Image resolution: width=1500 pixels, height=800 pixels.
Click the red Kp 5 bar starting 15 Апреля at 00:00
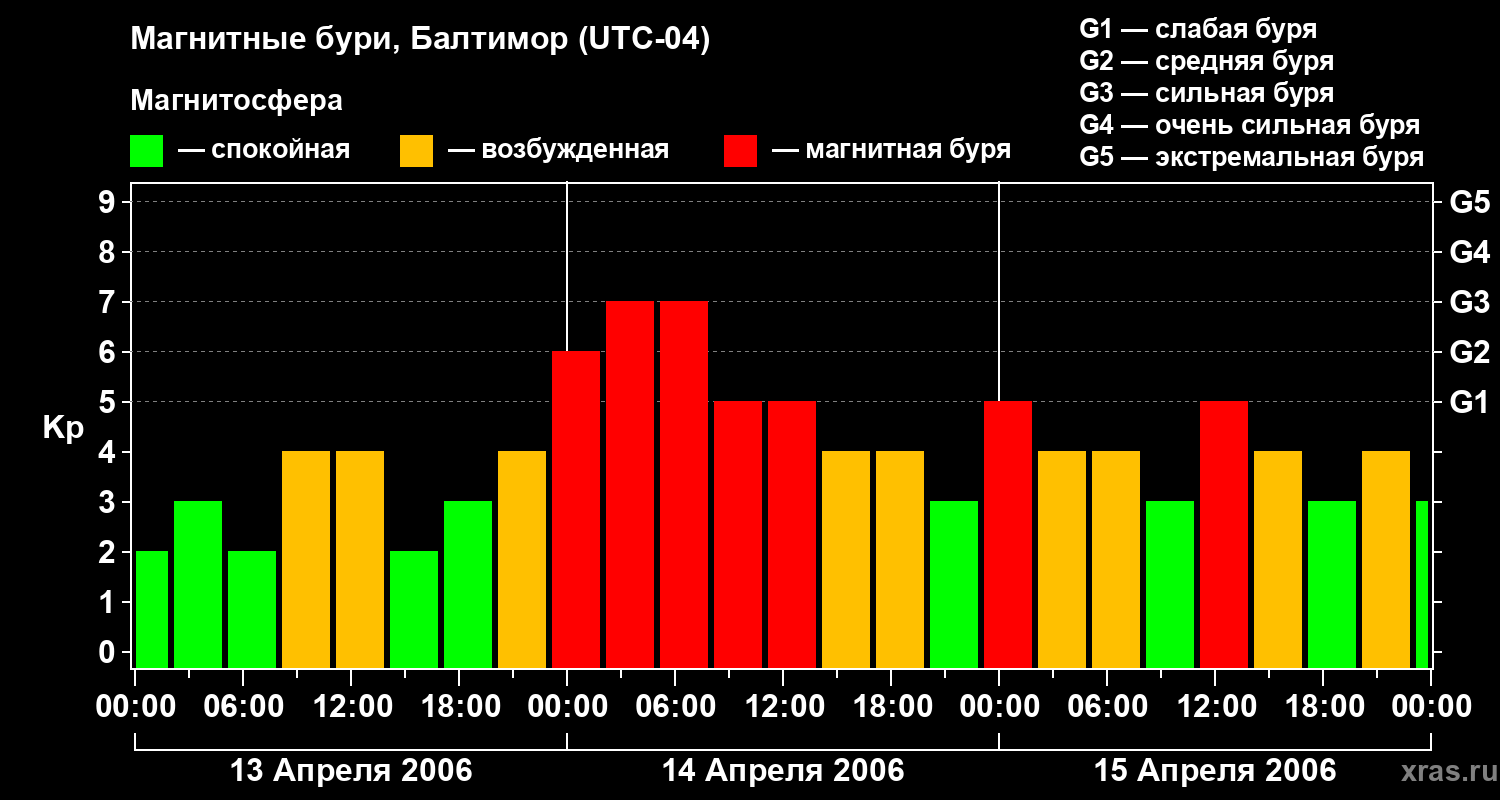click(x=1008, y=535)
